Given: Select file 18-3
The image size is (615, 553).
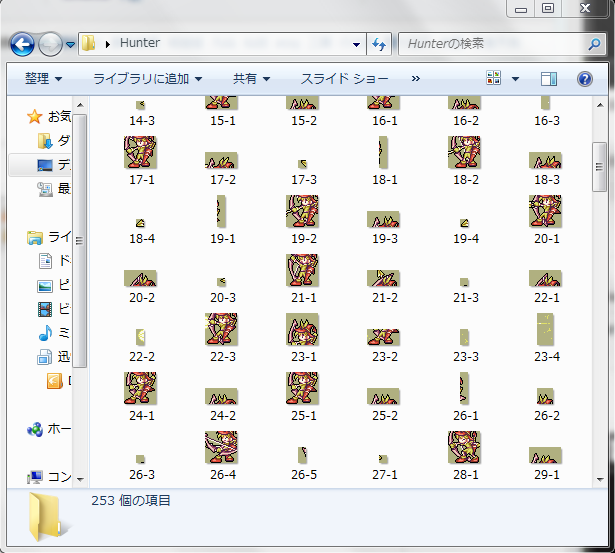Looking at the screenshot, I should coord(546,160).
